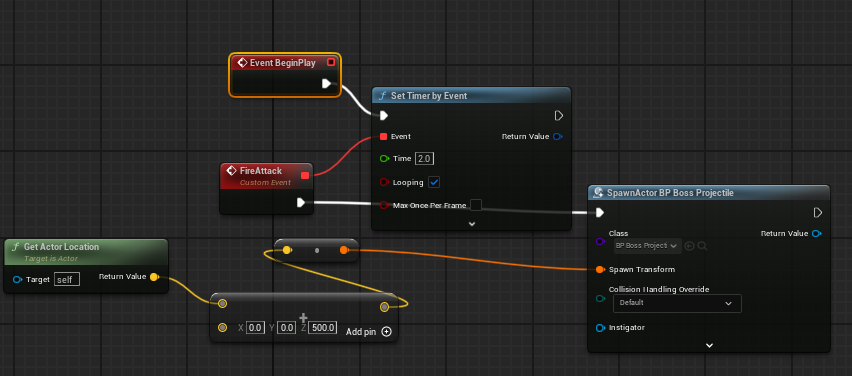Image resolution: width=852 pixels, height=376 pixels.
Task: Click the add node's vector output pin
Action: (x=385, y=307)
